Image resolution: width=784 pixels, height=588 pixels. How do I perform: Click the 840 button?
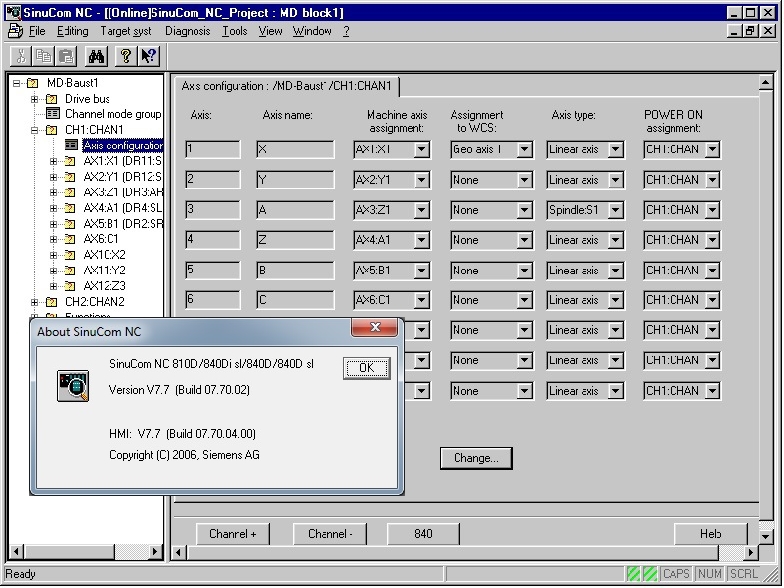423,534
